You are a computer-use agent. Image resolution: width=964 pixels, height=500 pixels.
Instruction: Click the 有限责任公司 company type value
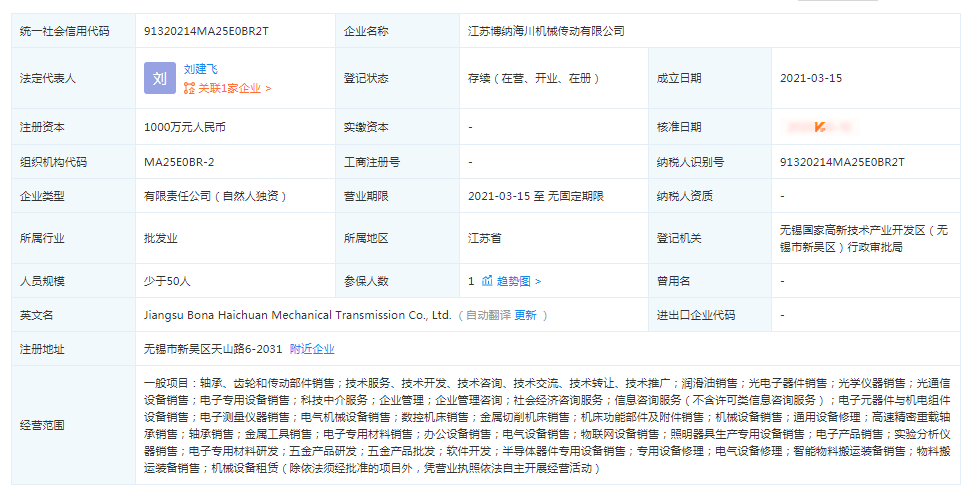pos(215,196)
